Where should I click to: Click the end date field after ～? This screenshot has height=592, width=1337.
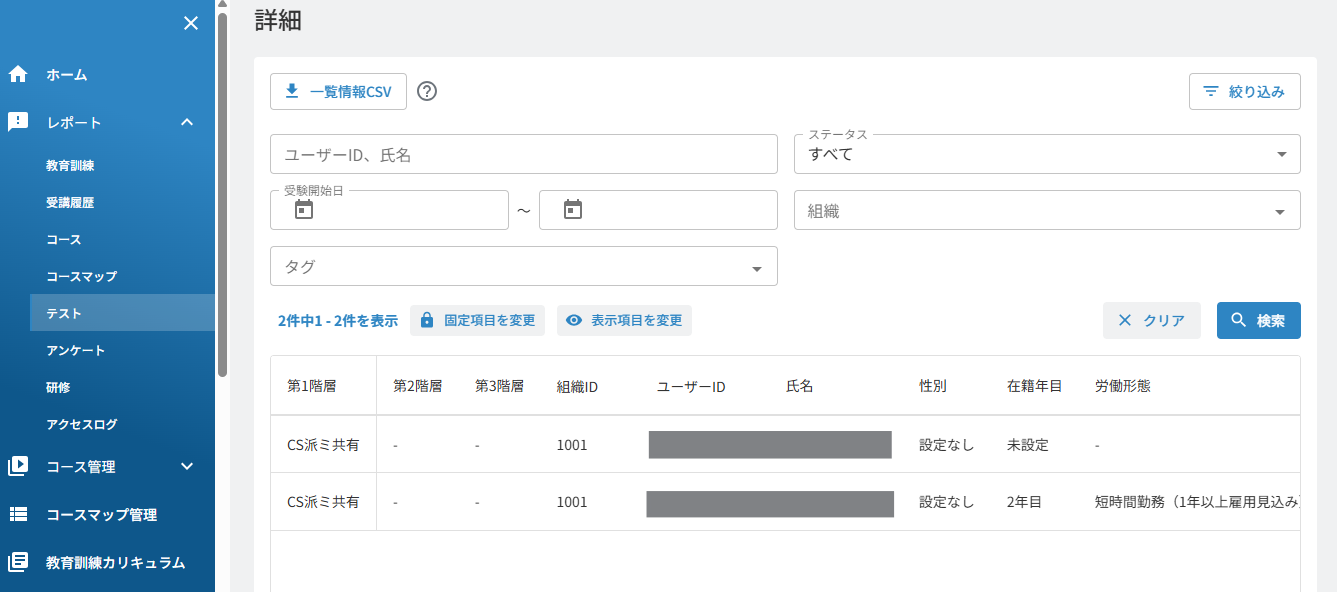click(658, 210)
